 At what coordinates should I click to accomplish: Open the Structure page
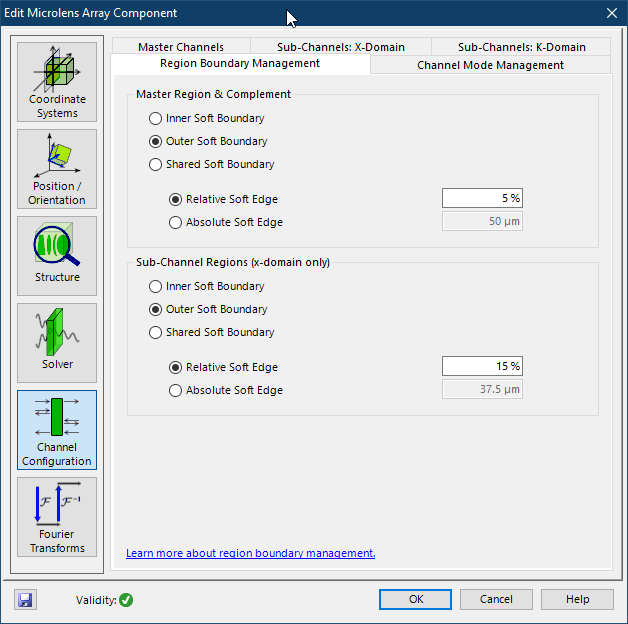tap(57, 256)
